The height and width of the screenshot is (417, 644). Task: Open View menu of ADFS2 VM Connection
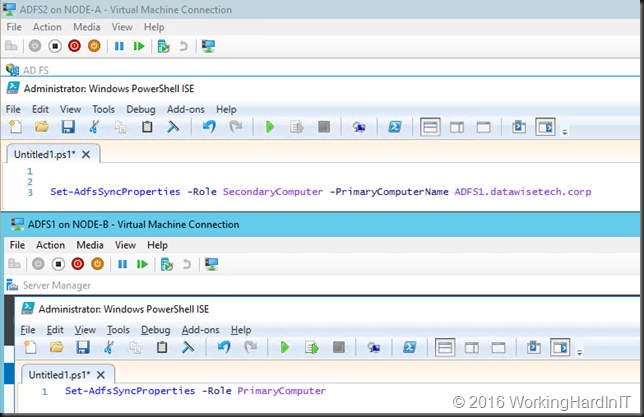(122, 27)
